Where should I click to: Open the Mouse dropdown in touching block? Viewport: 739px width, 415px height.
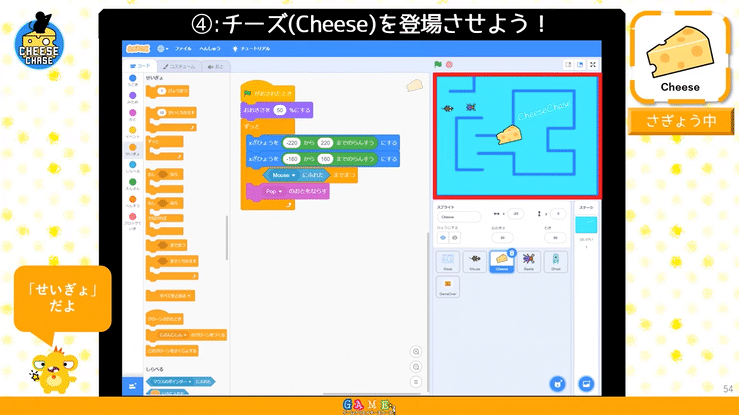coord(284,175)
